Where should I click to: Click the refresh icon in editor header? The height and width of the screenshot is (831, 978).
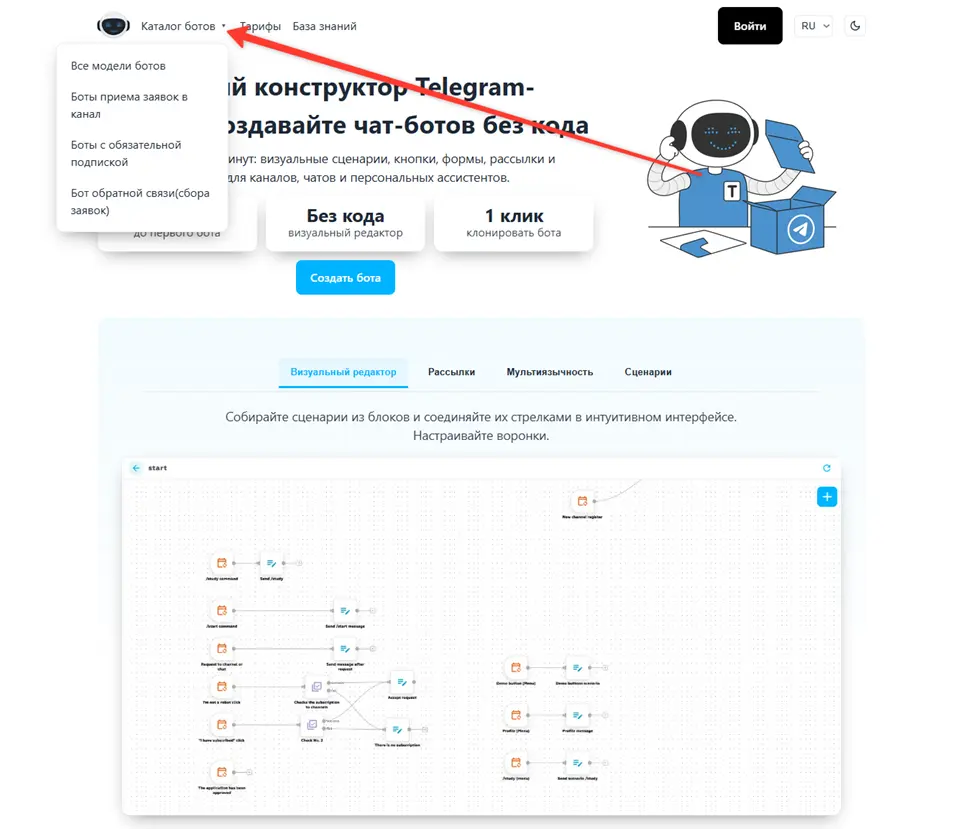coord(826,468)
